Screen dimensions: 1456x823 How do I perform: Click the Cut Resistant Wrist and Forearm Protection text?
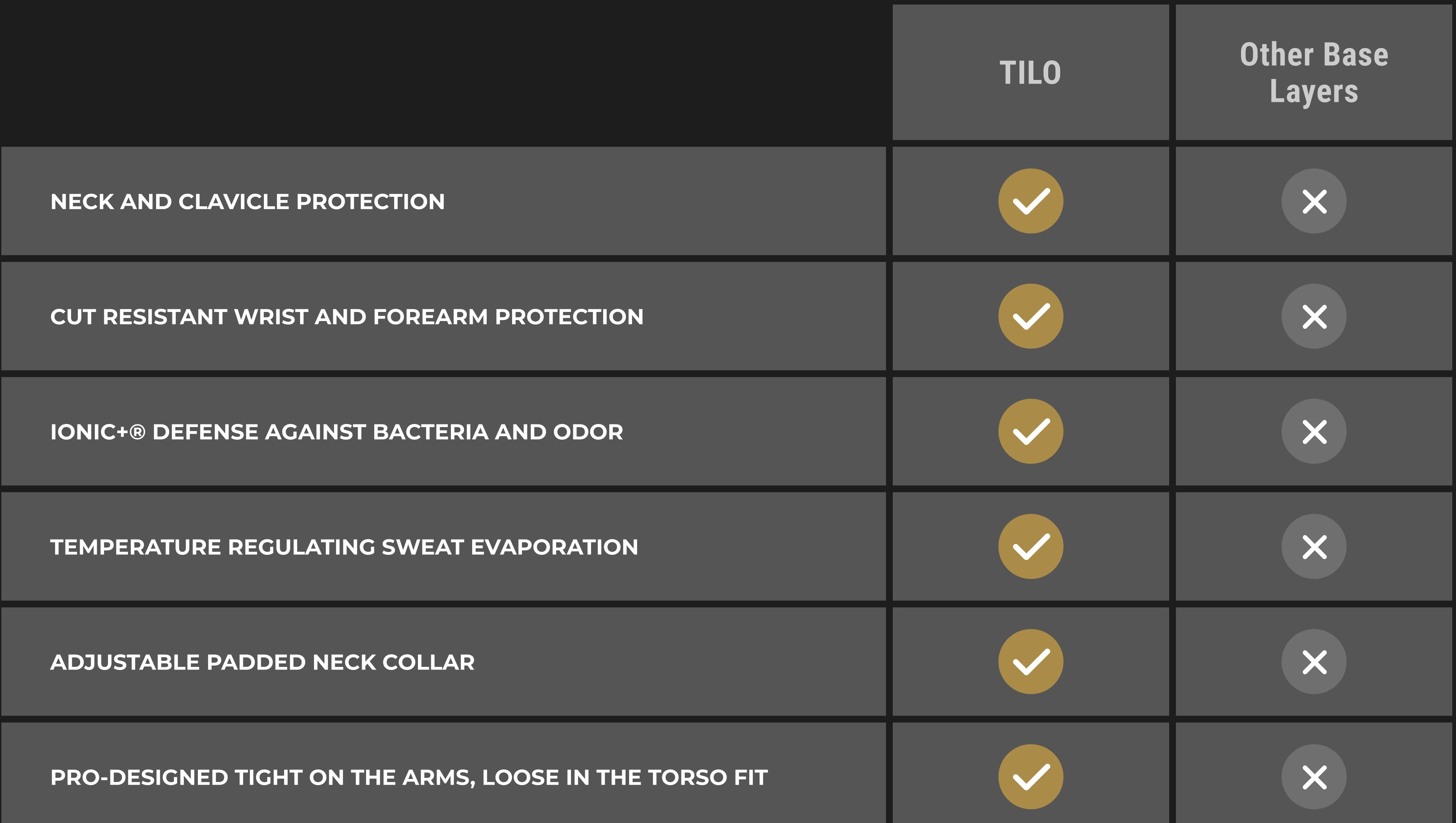[x=346, y=317]
